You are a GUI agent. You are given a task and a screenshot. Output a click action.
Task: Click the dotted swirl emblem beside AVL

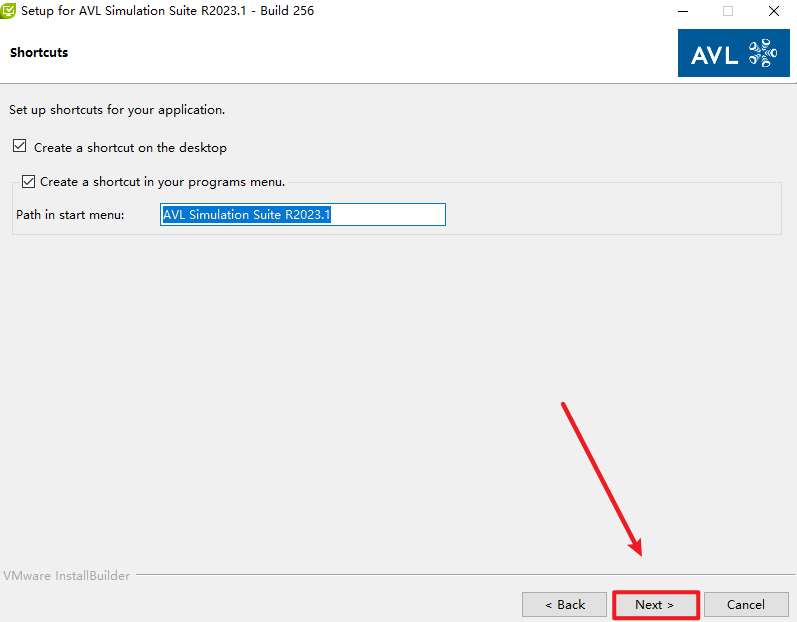coord(763,53)
